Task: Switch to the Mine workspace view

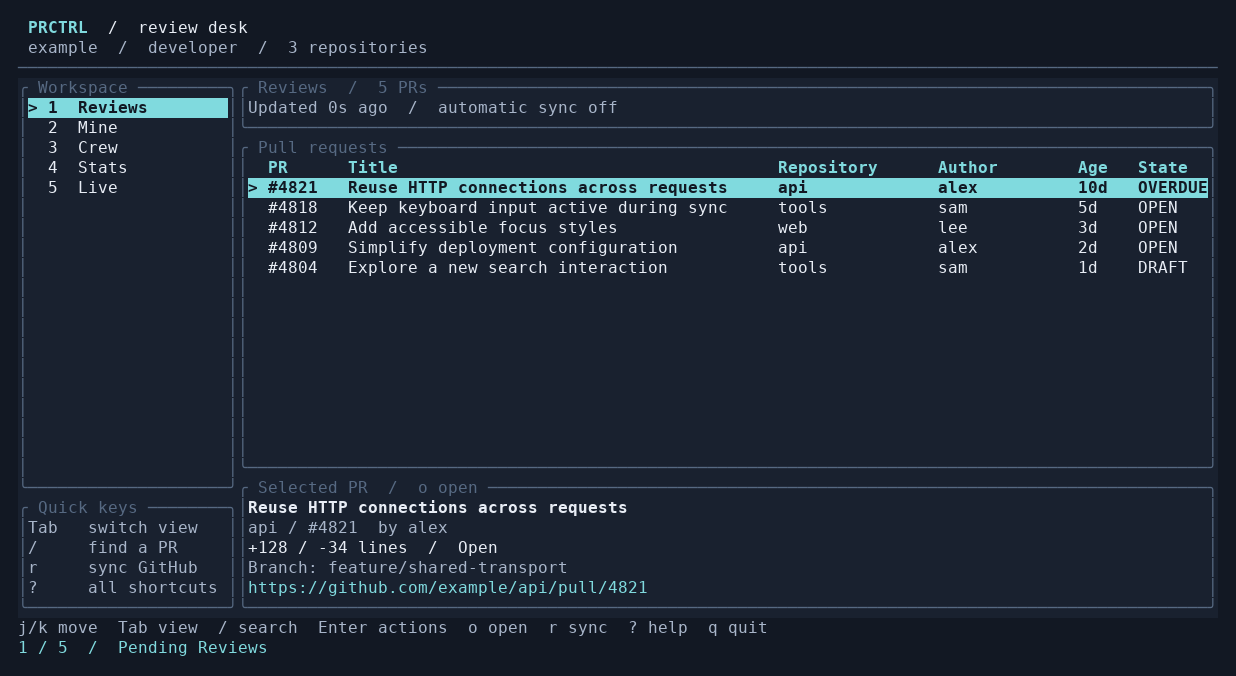Action: point(128,128)
